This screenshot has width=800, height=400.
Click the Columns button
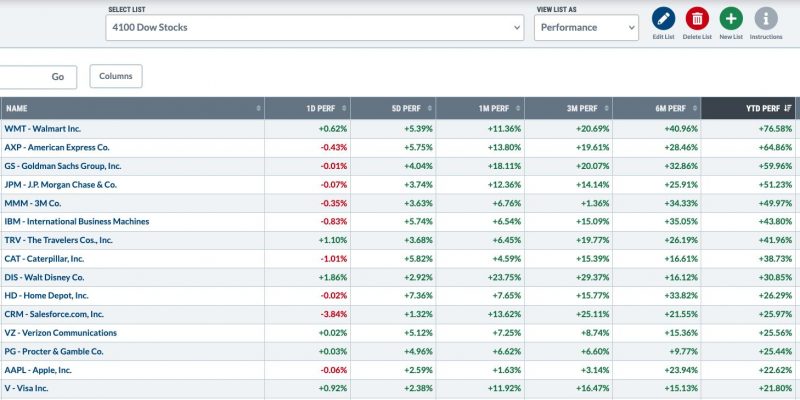coord(116,76)
